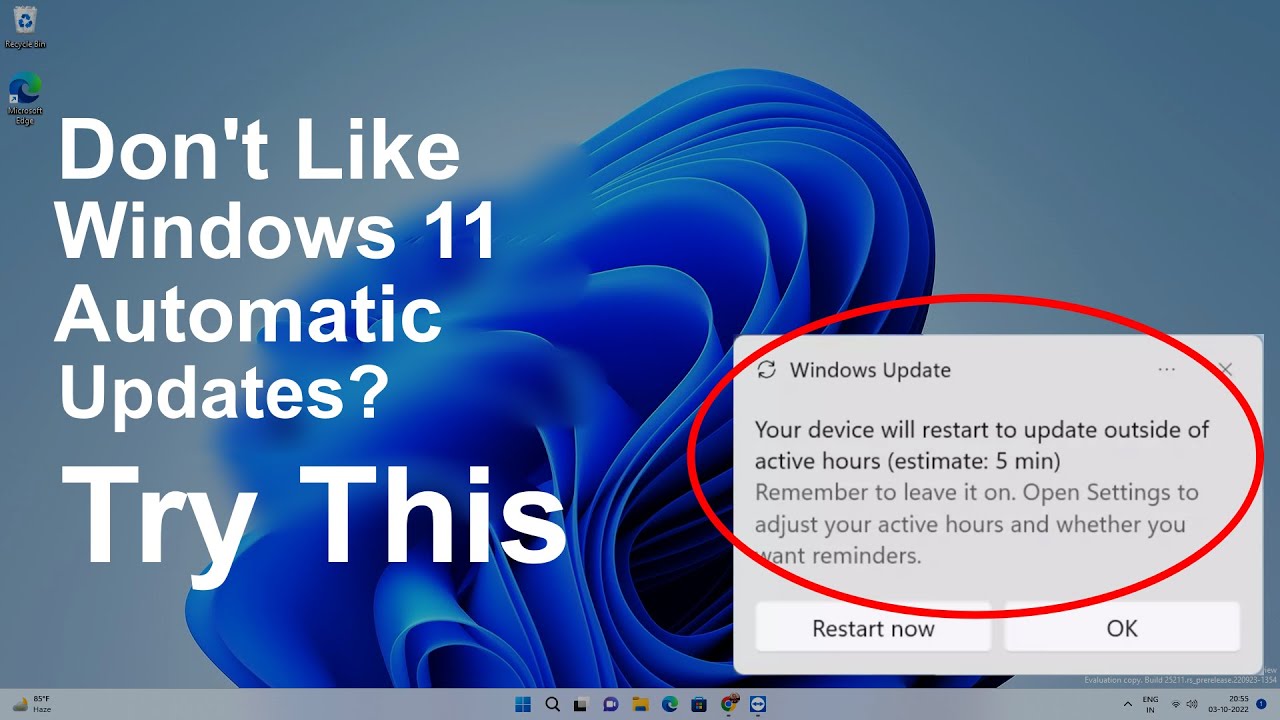The image size is (1280, 720).
Task: Expand the hidden system tray icons chevron
Action: point(1128,704)
